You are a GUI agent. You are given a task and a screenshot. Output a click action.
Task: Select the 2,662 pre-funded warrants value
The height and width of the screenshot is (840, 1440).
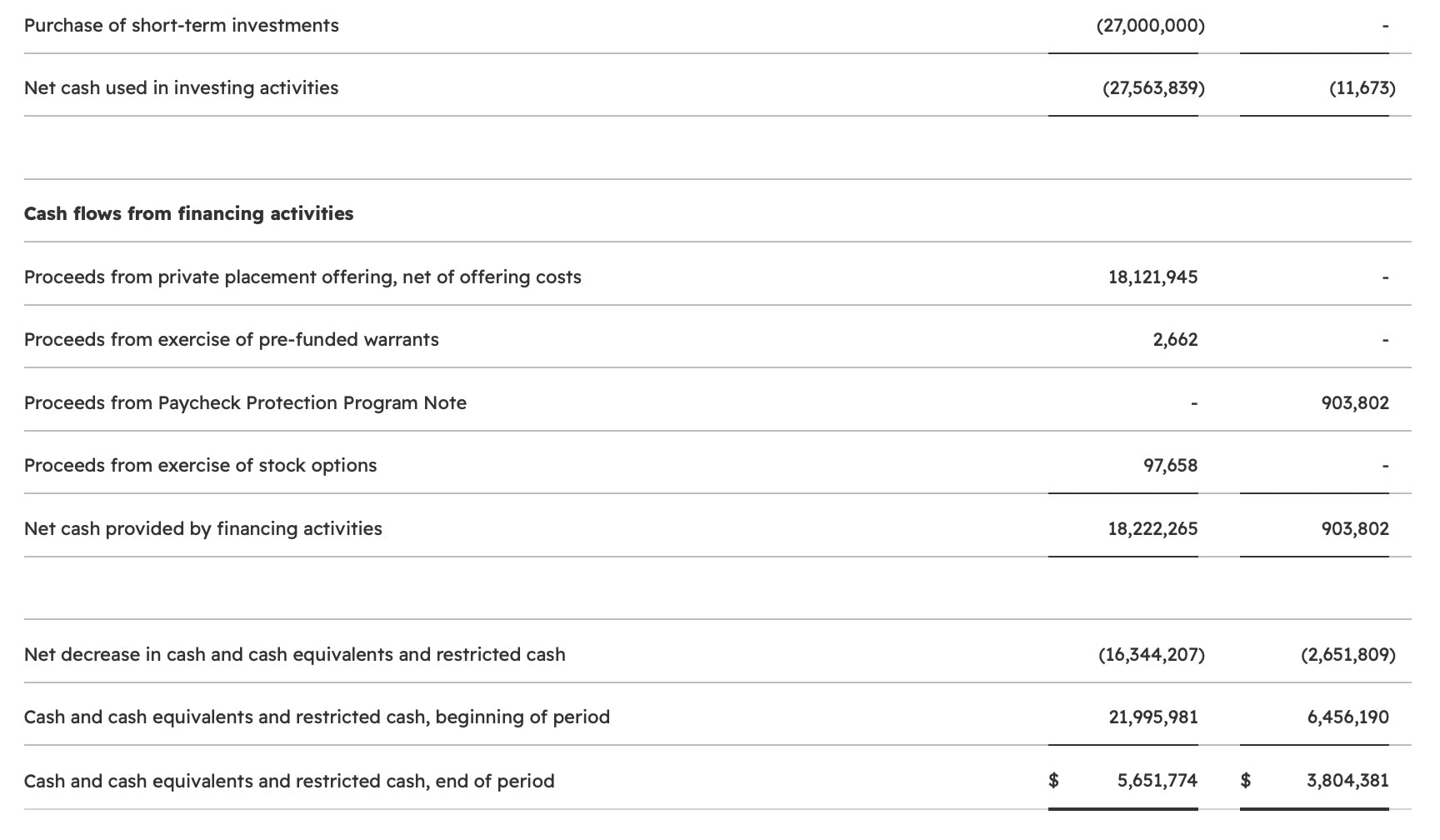click(x=1175, y=340)
